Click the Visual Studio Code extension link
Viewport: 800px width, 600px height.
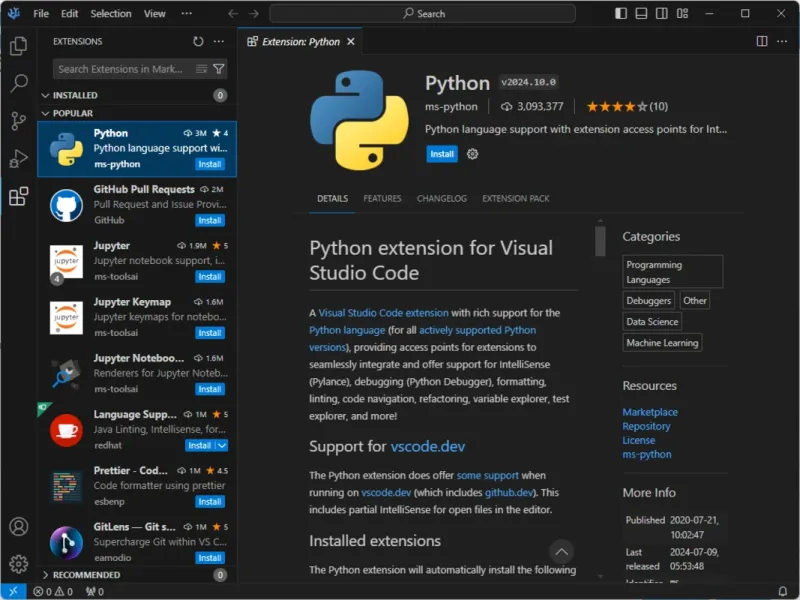pos(383,313)
